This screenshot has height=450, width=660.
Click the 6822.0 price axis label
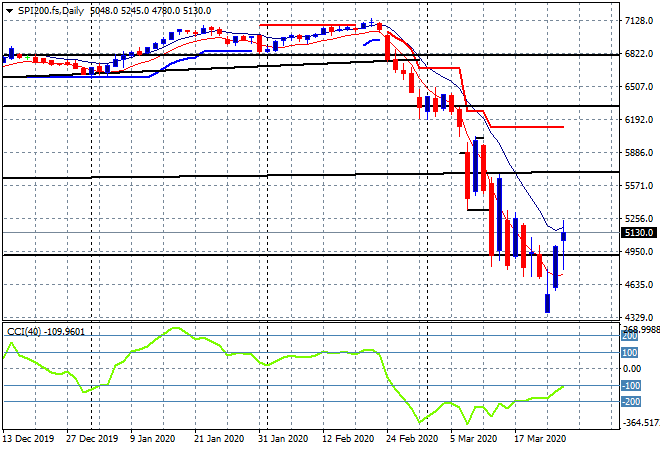[x=639, y=54]
